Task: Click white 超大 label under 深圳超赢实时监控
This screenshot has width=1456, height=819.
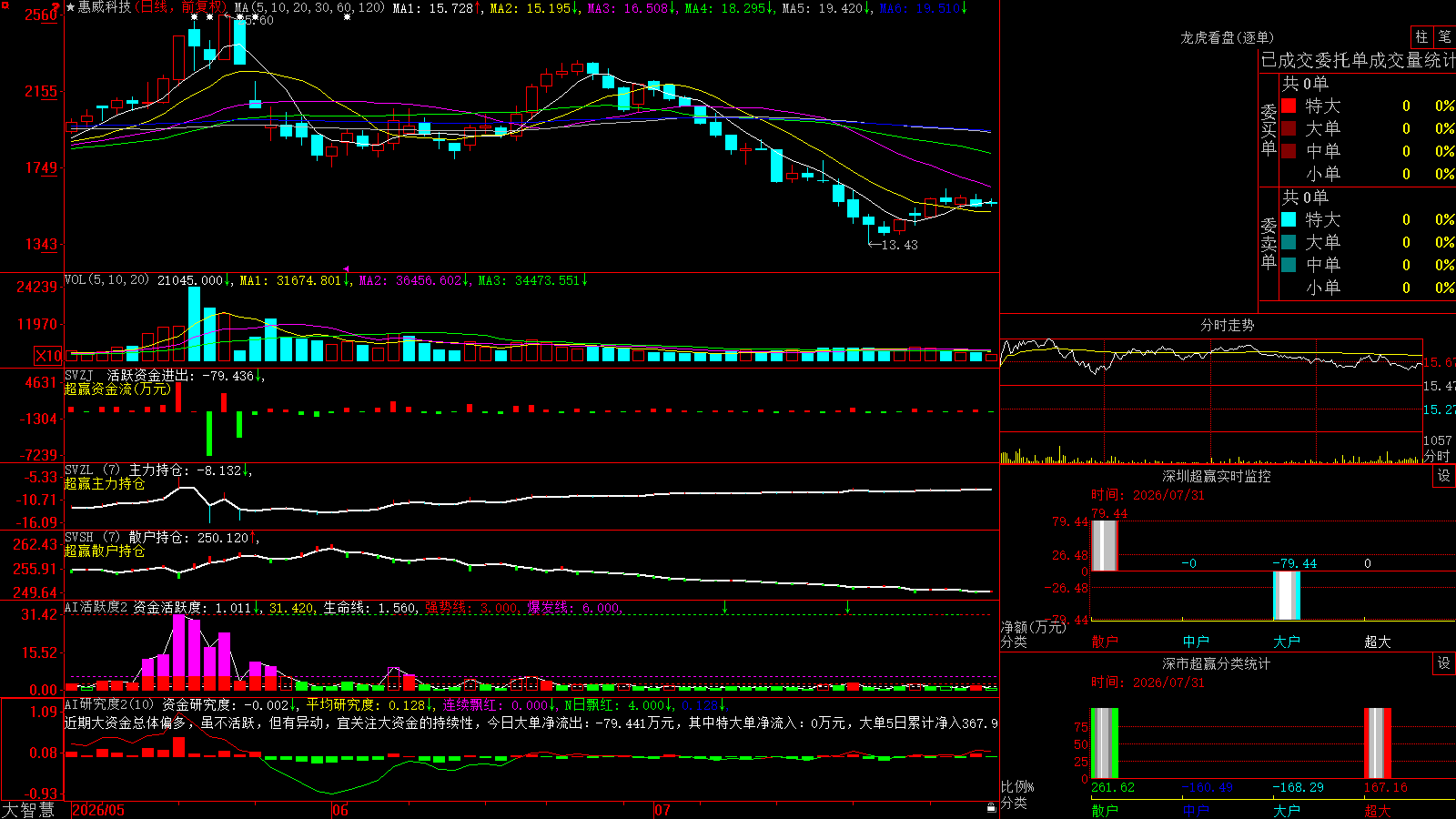Action: coord(1378,642)
